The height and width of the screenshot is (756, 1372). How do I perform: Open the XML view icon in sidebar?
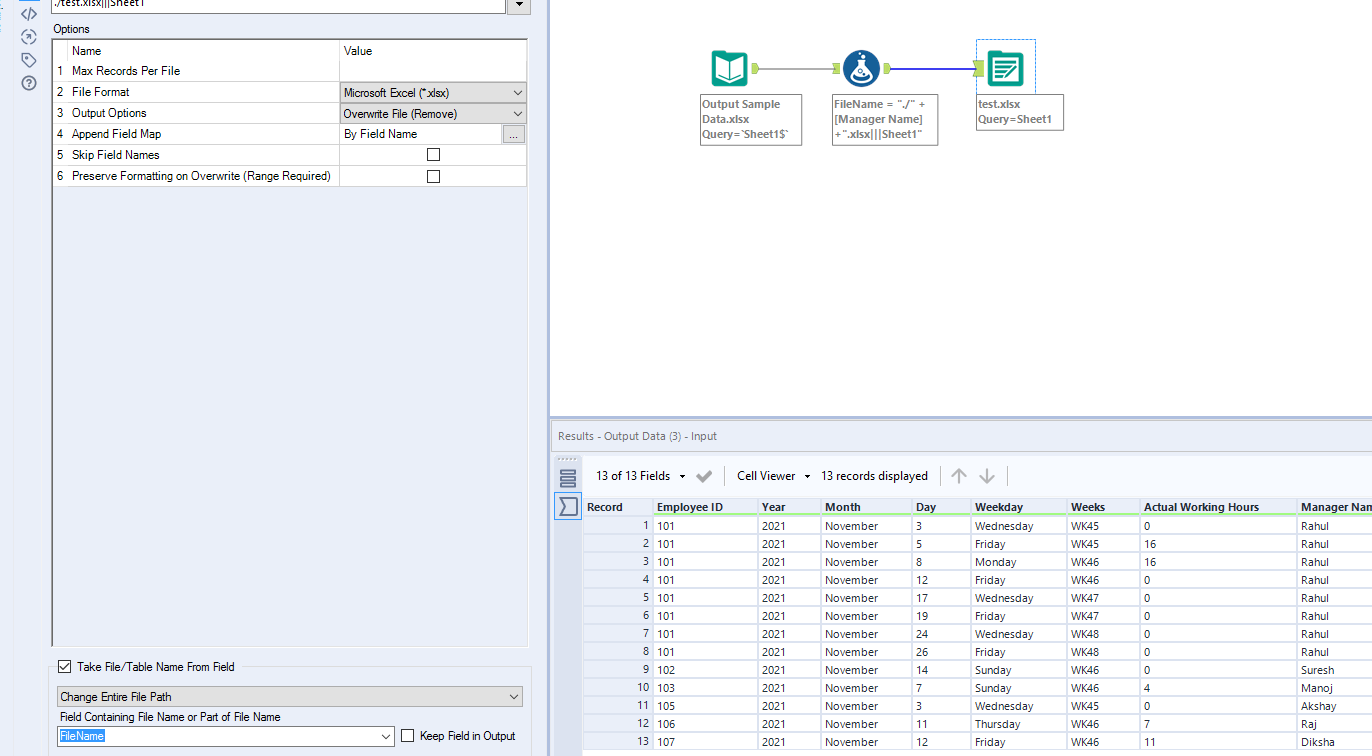(29, 14)
